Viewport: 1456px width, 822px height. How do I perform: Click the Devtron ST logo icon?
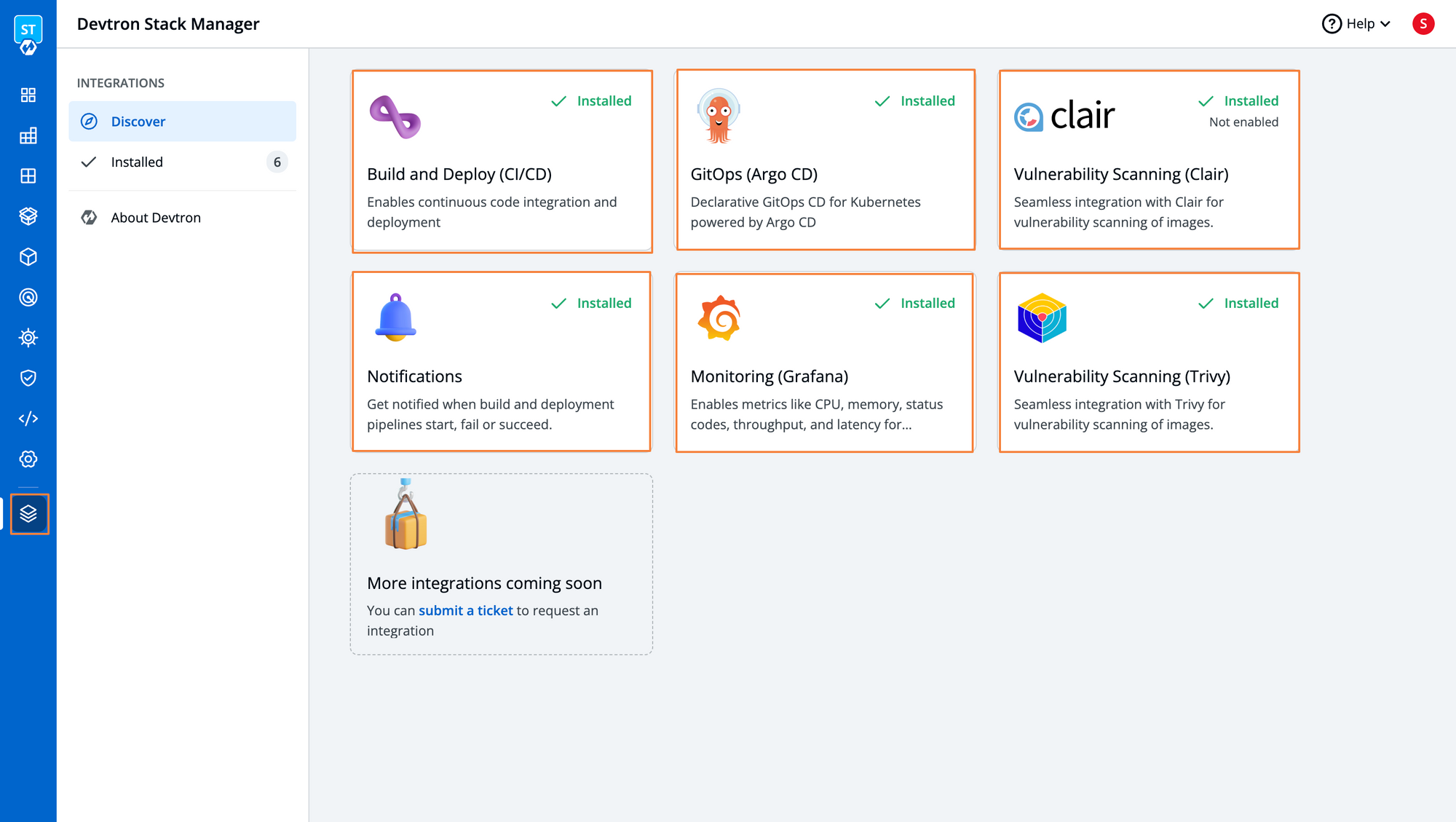(x=28, y=36)
